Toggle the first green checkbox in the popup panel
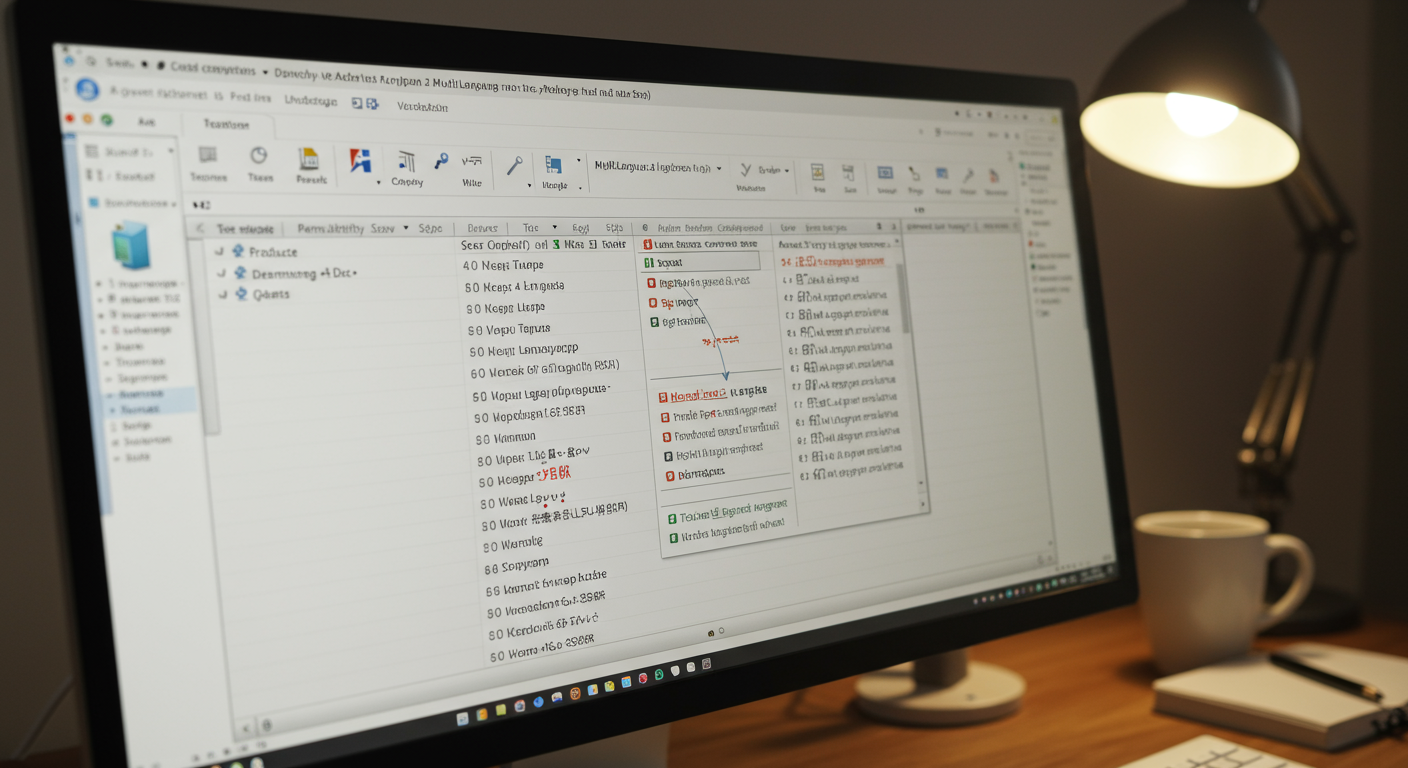This screenshot has width=1408, height=768. click(x=649, y=263)
